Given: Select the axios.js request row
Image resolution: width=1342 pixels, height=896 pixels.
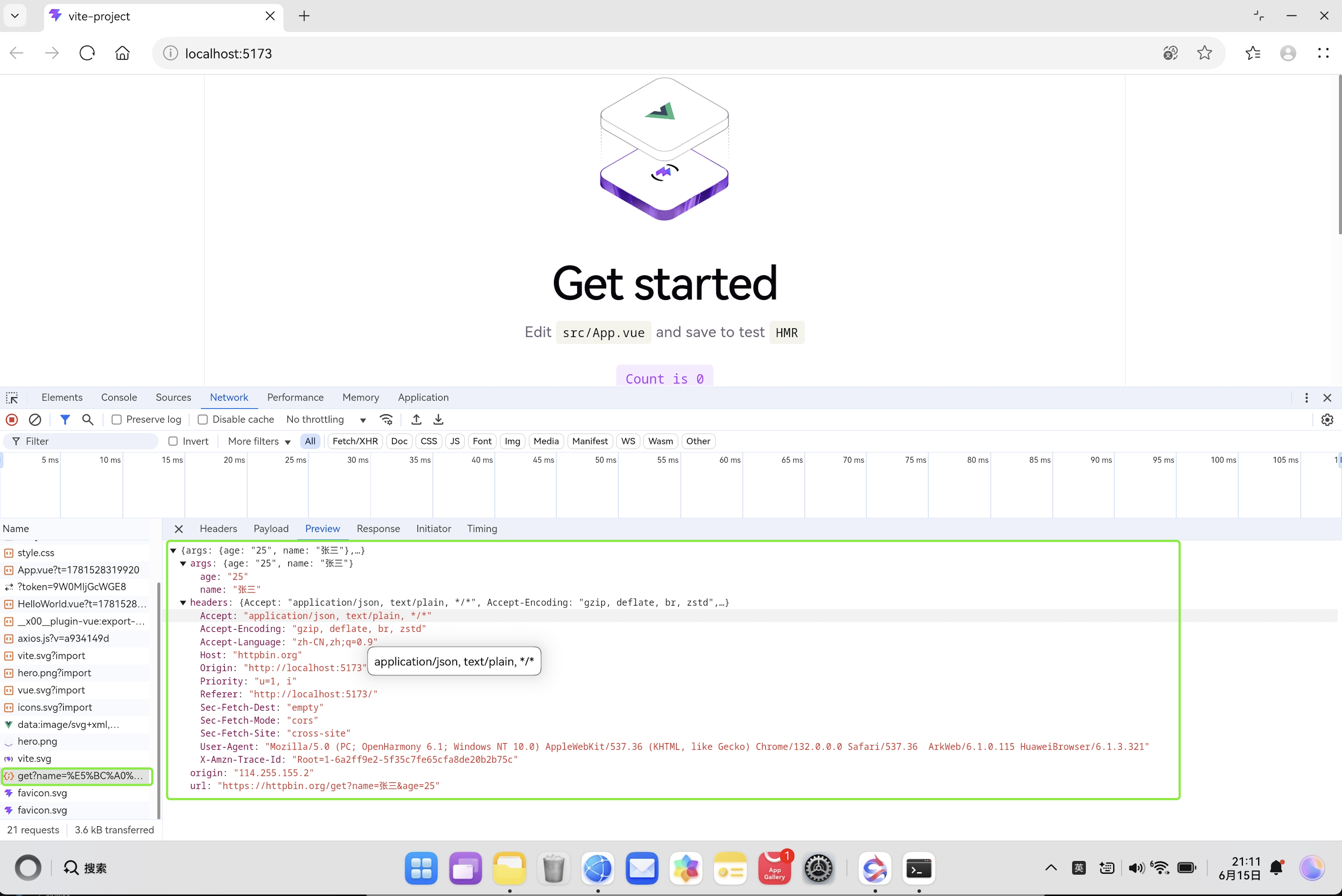Looking at the screenshot, I should 75,638.
